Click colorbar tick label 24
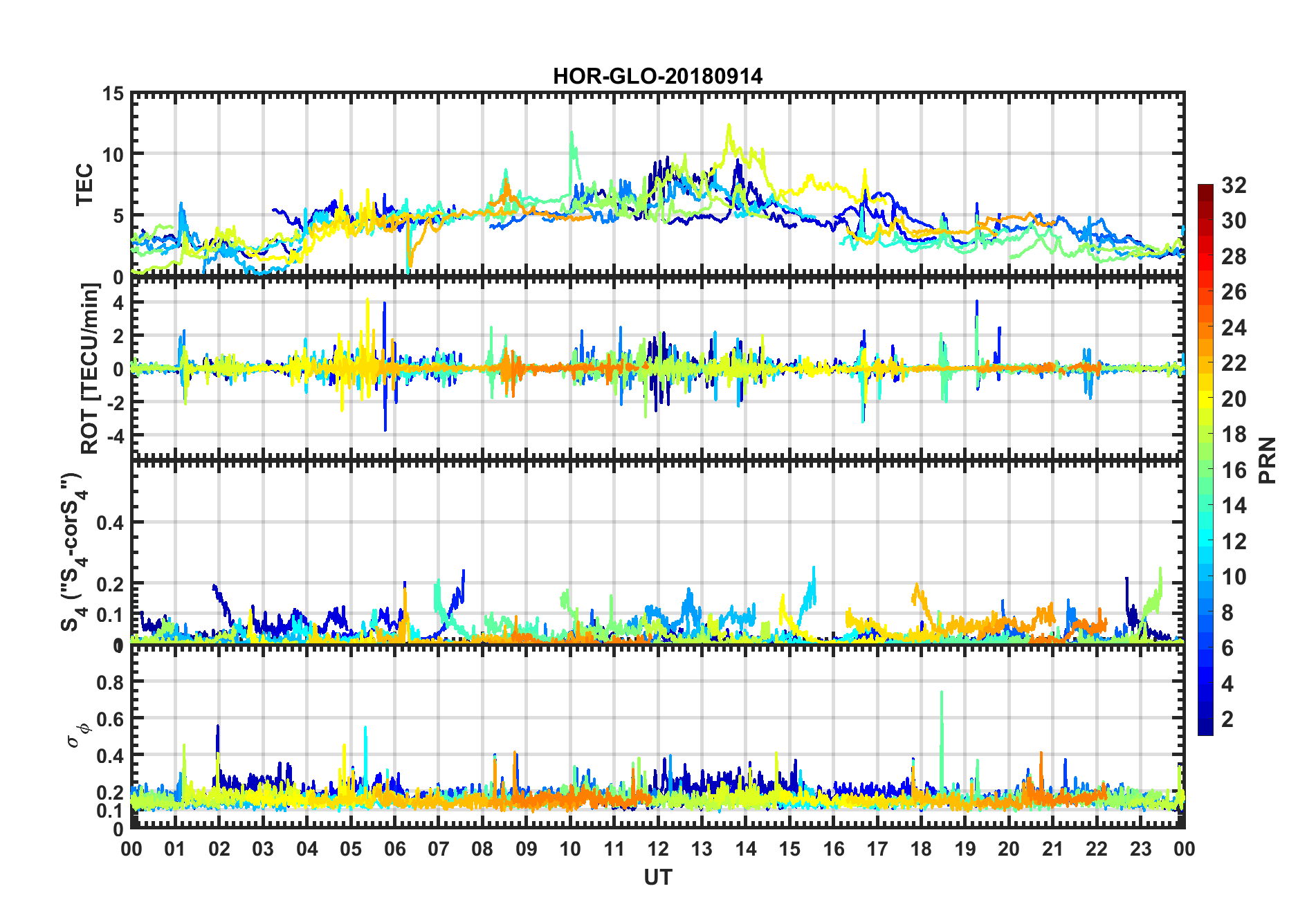The width and height of the screenshot is (1316, 920). pos(1234,328)
